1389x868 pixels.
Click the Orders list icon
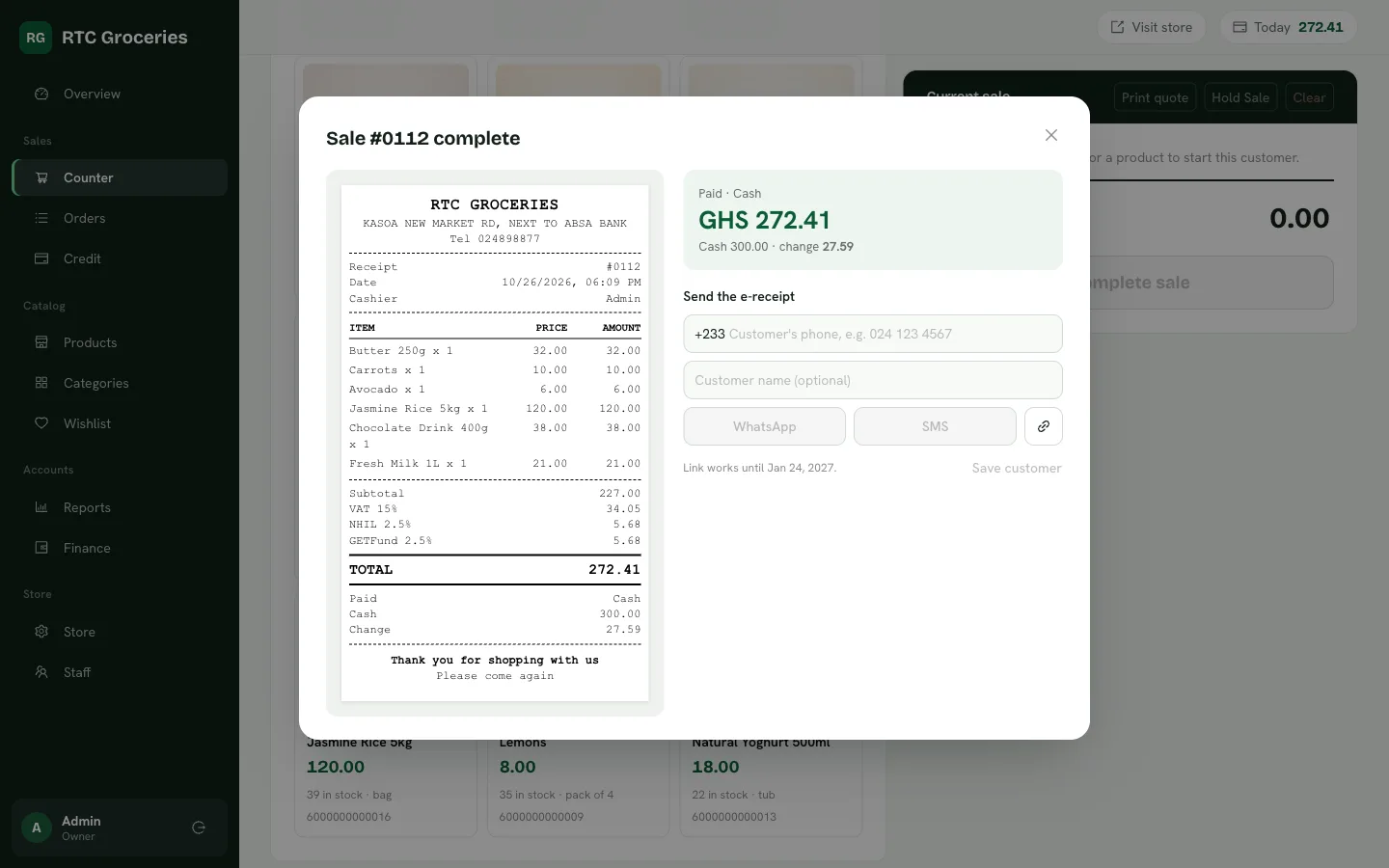[41, 218]
